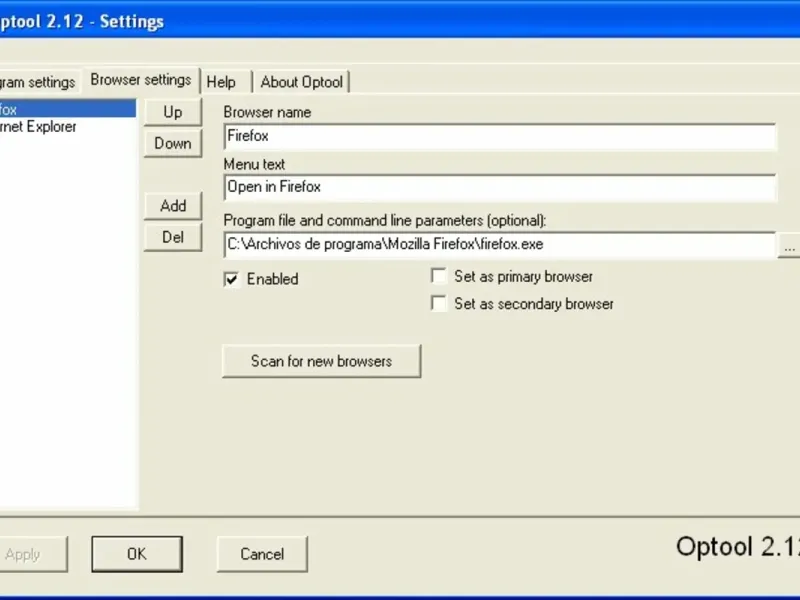Click the Program file path field
Image resolution: width=800 pixels, height=600 pixels.
[x=500, y=244]
